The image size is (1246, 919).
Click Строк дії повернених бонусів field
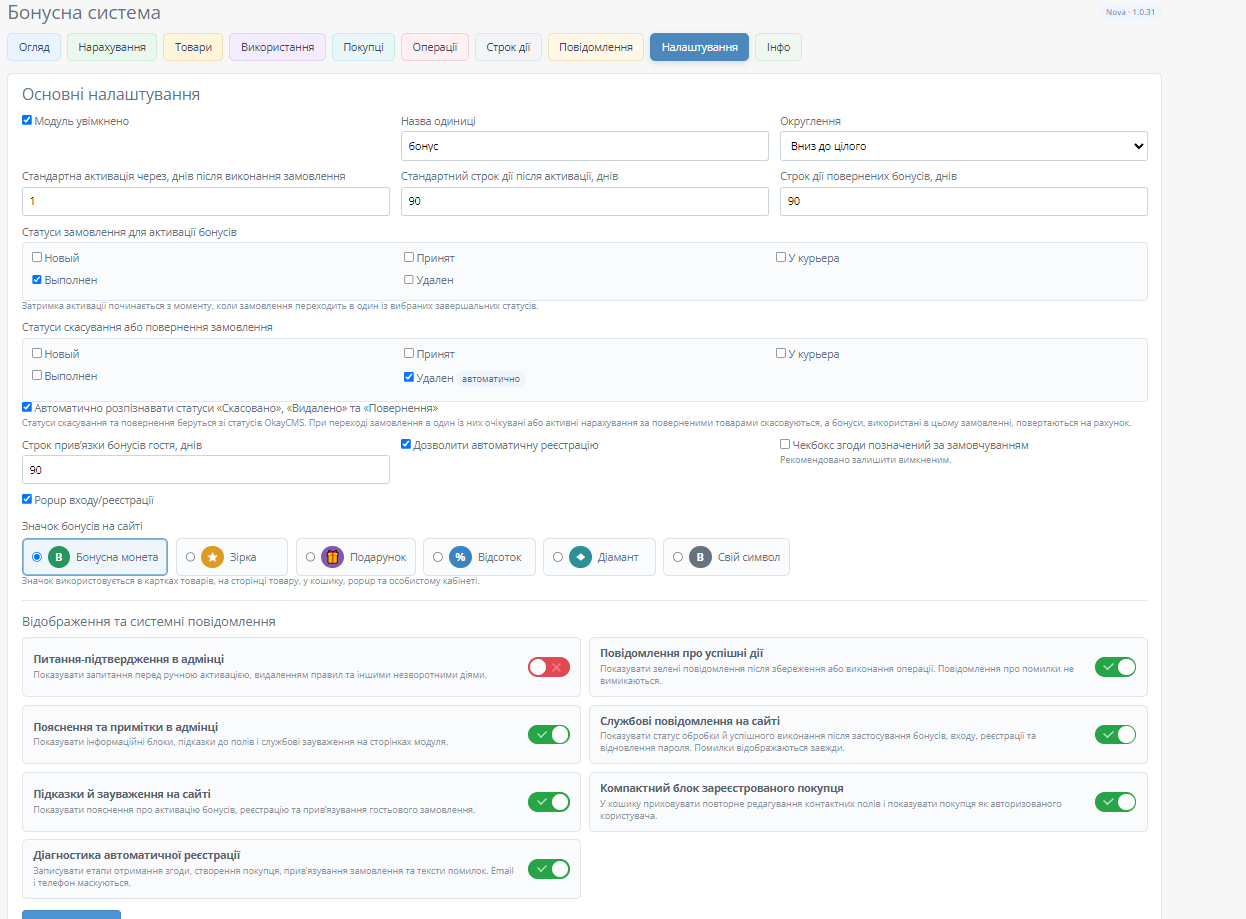(964, 201)
